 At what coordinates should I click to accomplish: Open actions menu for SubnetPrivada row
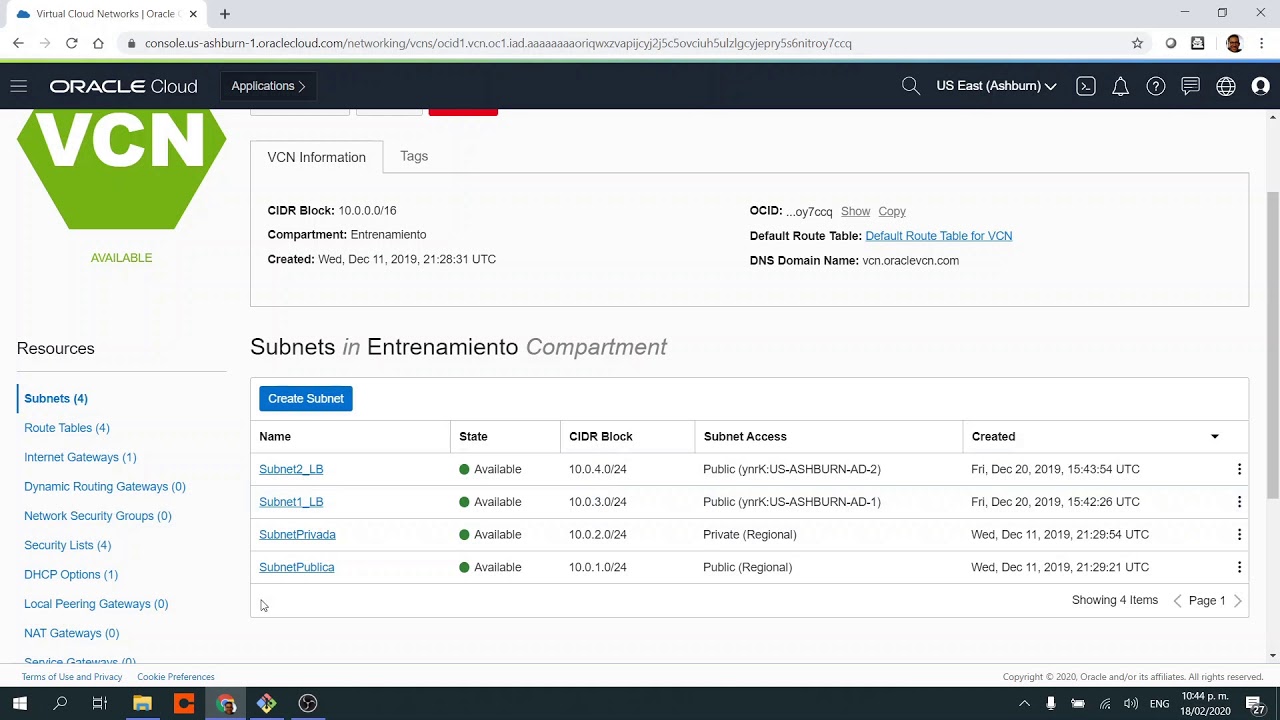tap(1239, 534)
